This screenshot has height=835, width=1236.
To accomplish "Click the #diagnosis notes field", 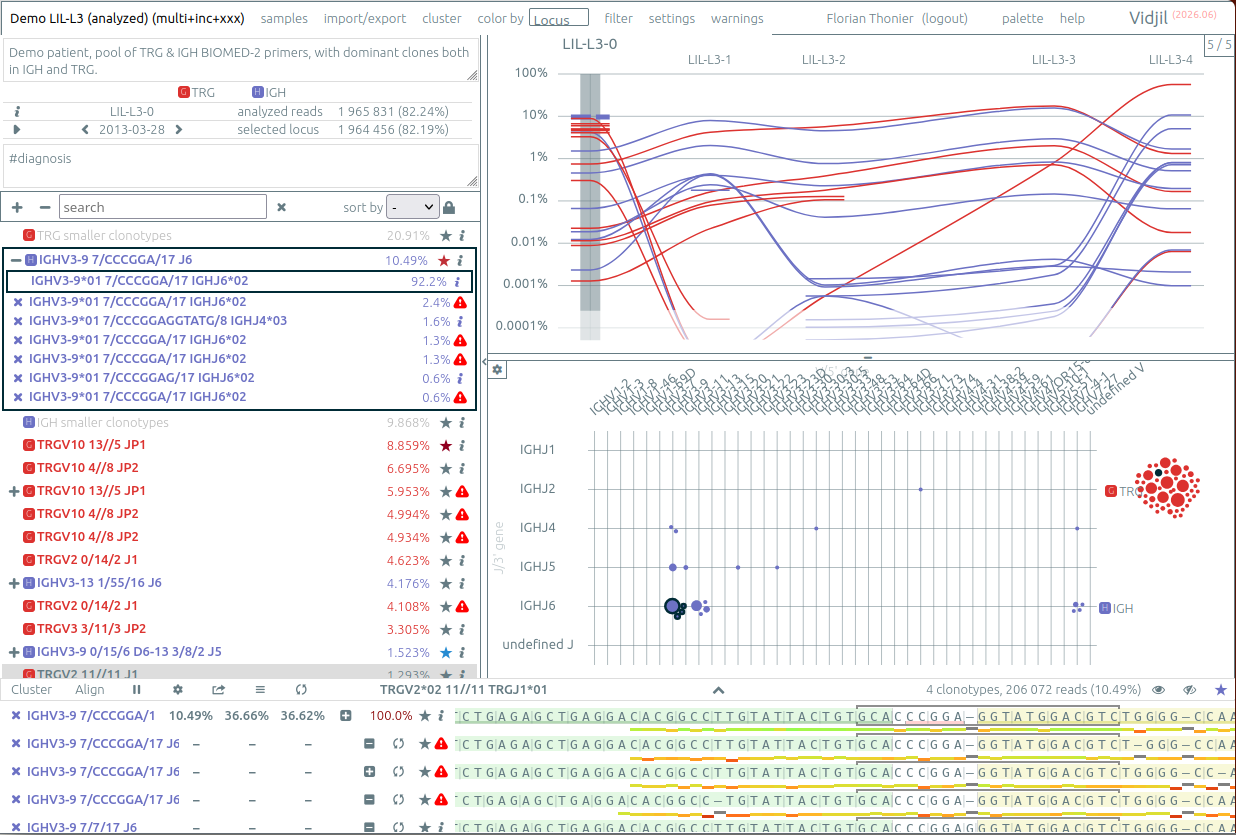I will coord(240,165).
